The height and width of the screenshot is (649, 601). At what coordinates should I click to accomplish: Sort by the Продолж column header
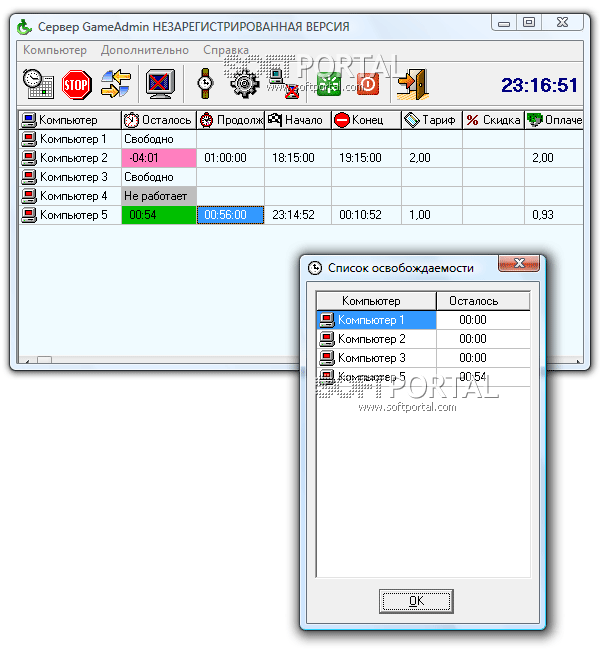[x=231, y=120]
